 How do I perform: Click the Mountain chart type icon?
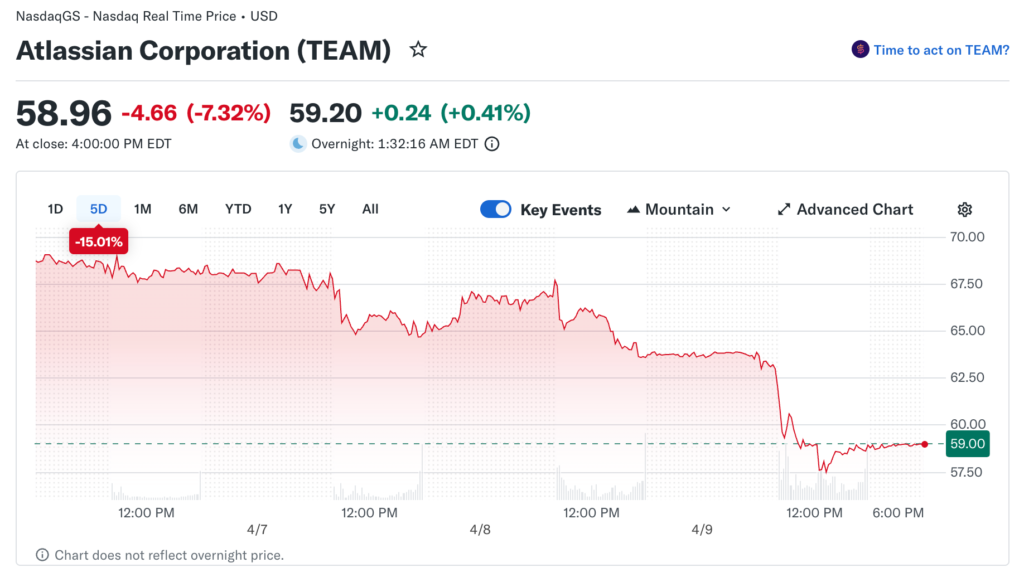pos(633,210)
